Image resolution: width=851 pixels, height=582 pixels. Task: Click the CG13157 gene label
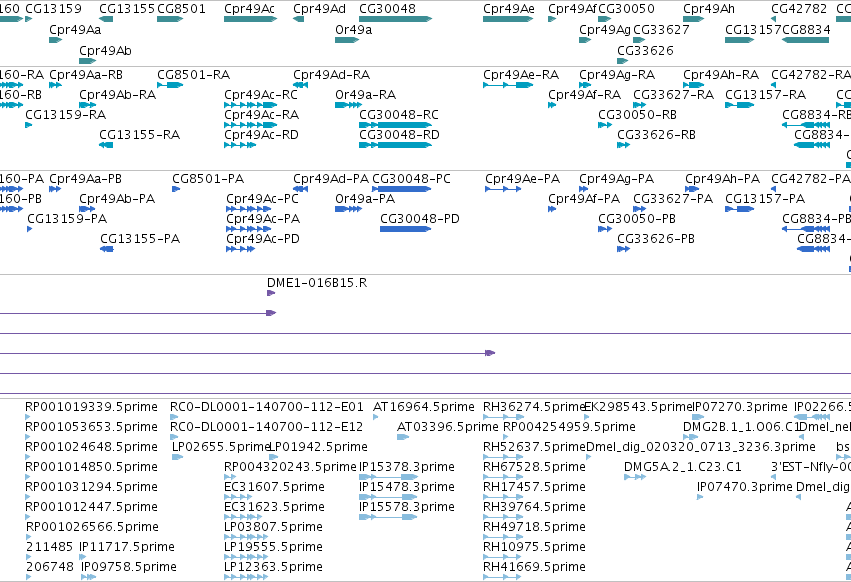point(753,29)
